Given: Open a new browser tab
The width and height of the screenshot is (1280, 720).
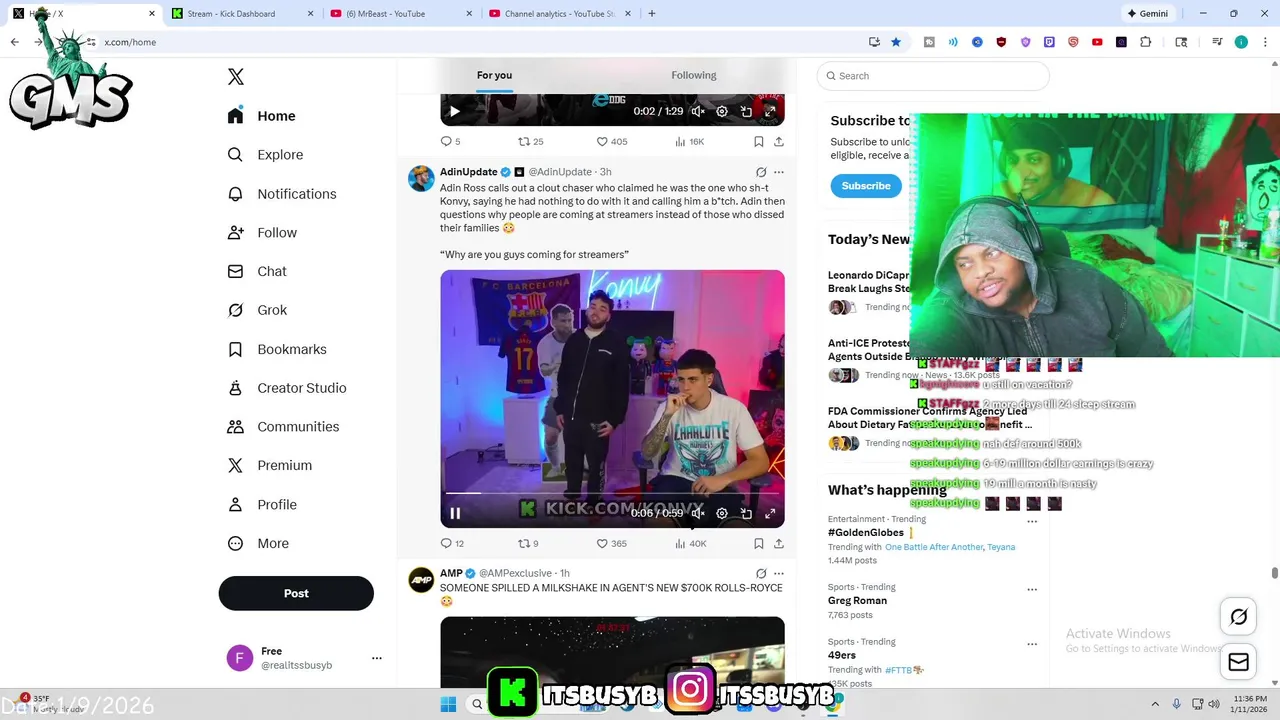Looking at the screenshot, I should (652, 14).
